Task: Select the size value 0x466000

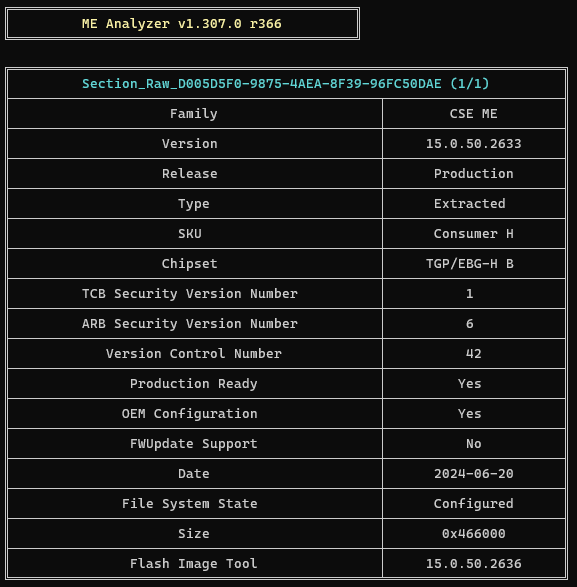Action: click(x=474, y=533)
